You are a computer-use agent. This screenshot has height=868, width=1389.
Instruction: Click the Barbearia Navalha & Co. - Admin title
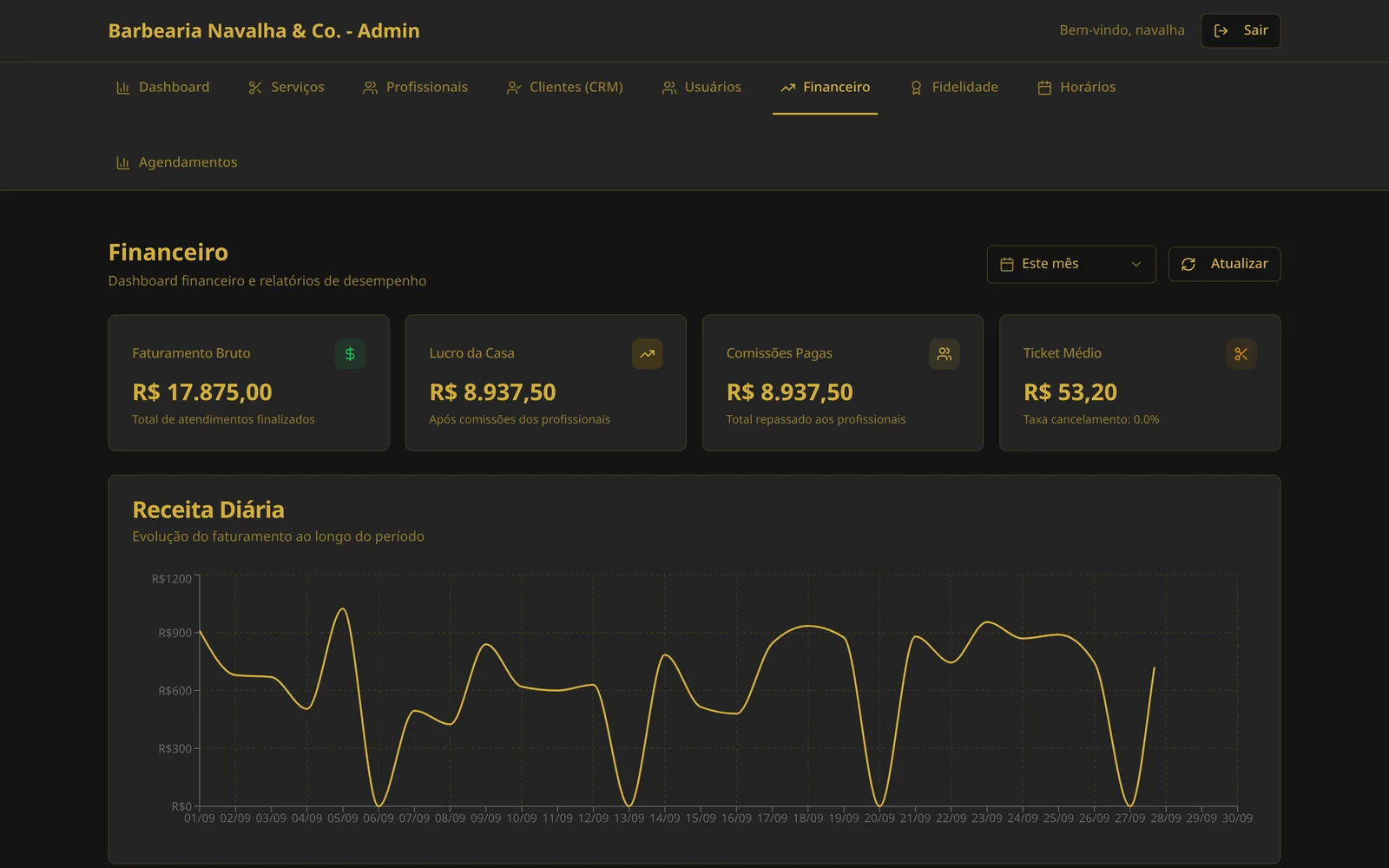pyautogui.click(x=264, y=31)
